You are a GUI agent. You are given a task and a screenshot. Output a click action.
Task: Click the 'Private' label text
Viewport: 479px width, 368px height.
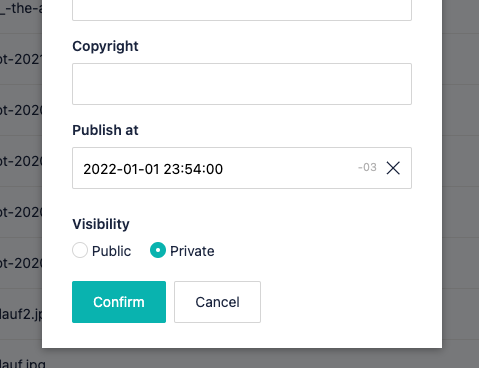click(192, 251)
